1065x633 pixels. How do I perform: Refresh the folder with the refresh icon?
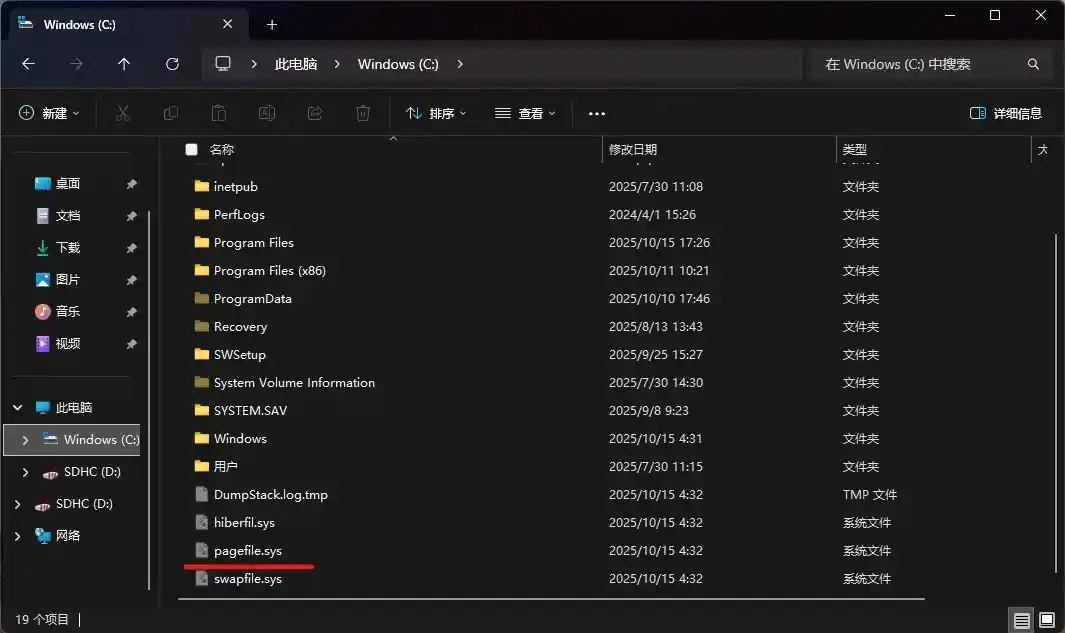pyautogui.click(x=172, y=63)
